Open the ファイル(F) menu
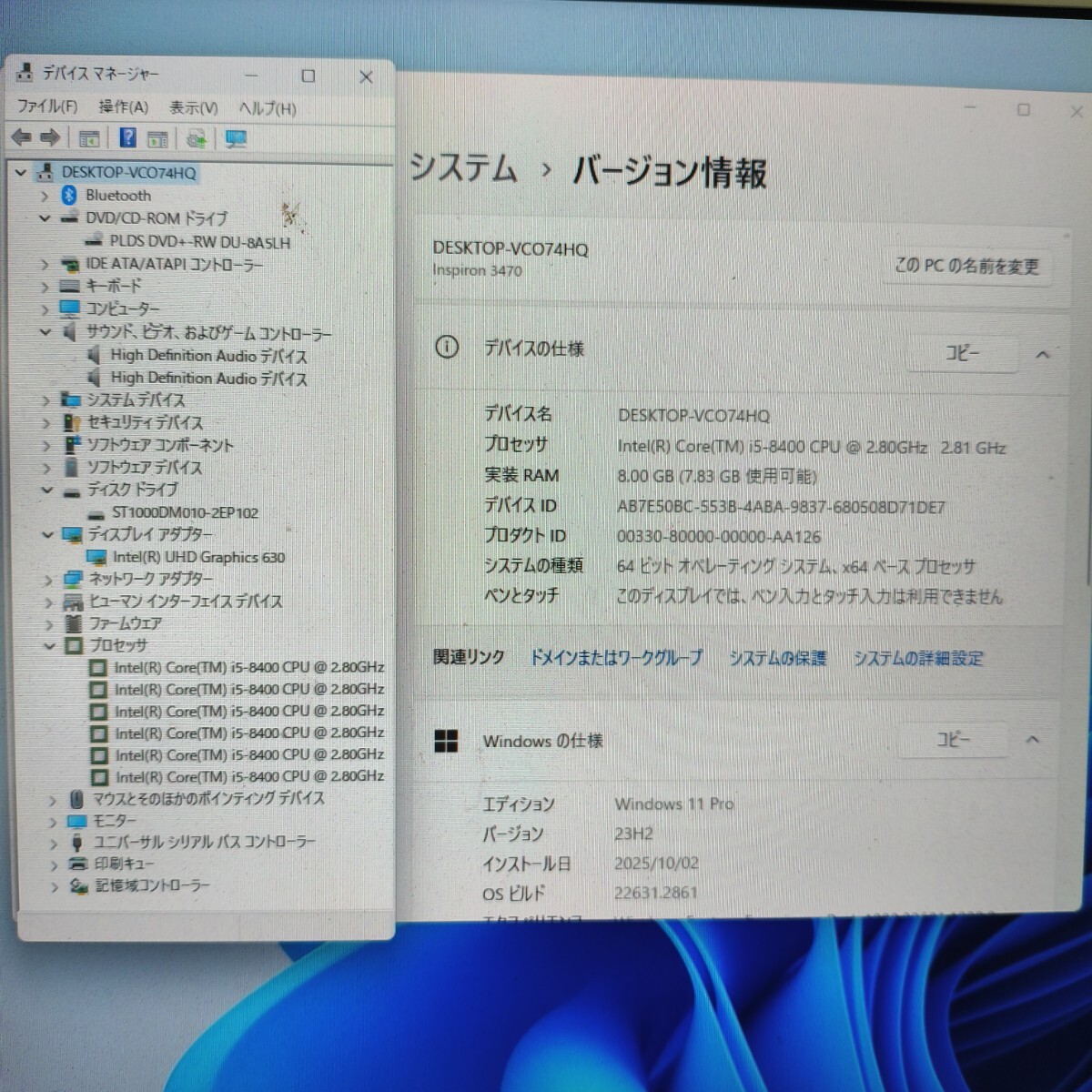The image size is (1092, 1092). (x=47, y=106)
